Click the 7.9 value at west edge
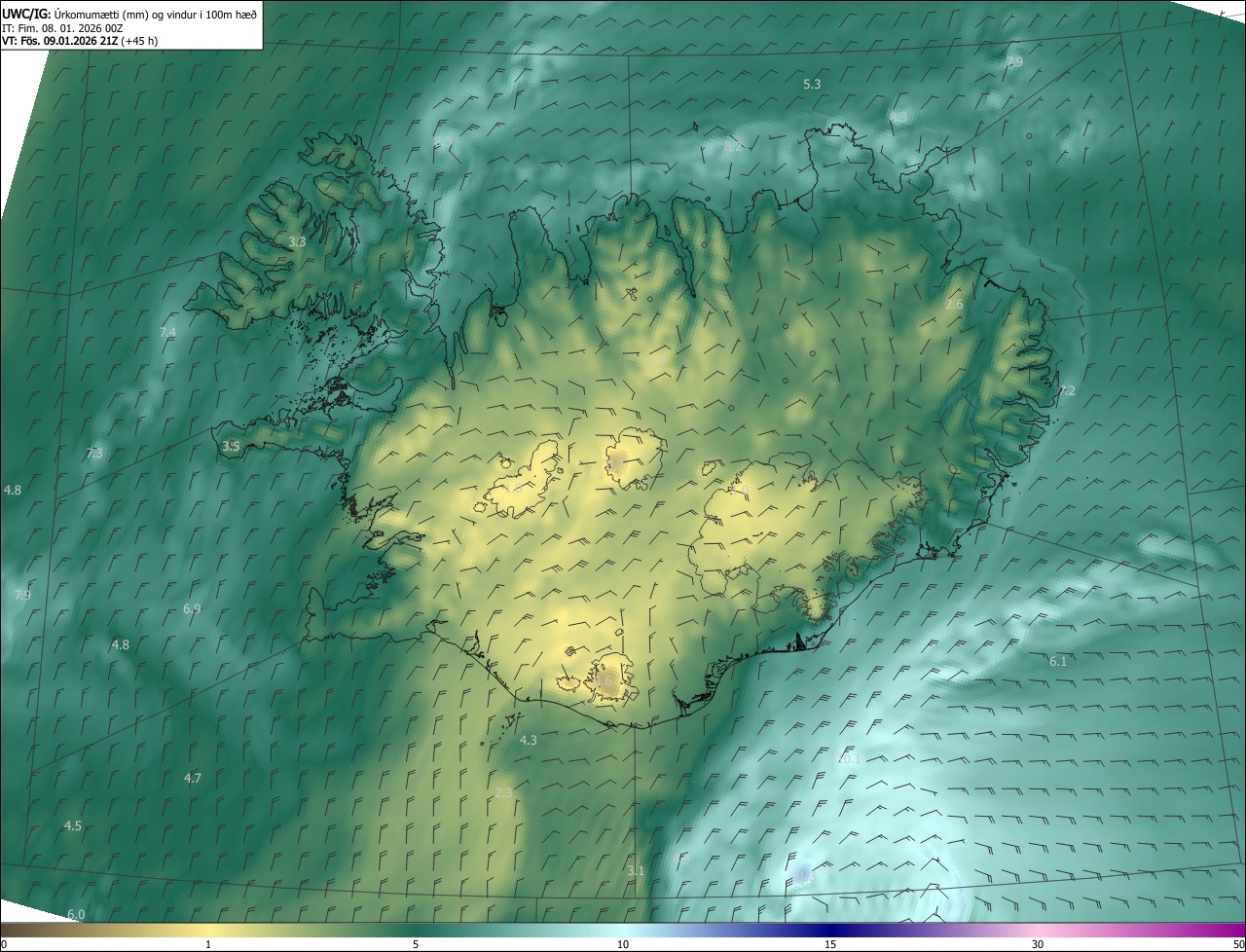 pos(22,595)
